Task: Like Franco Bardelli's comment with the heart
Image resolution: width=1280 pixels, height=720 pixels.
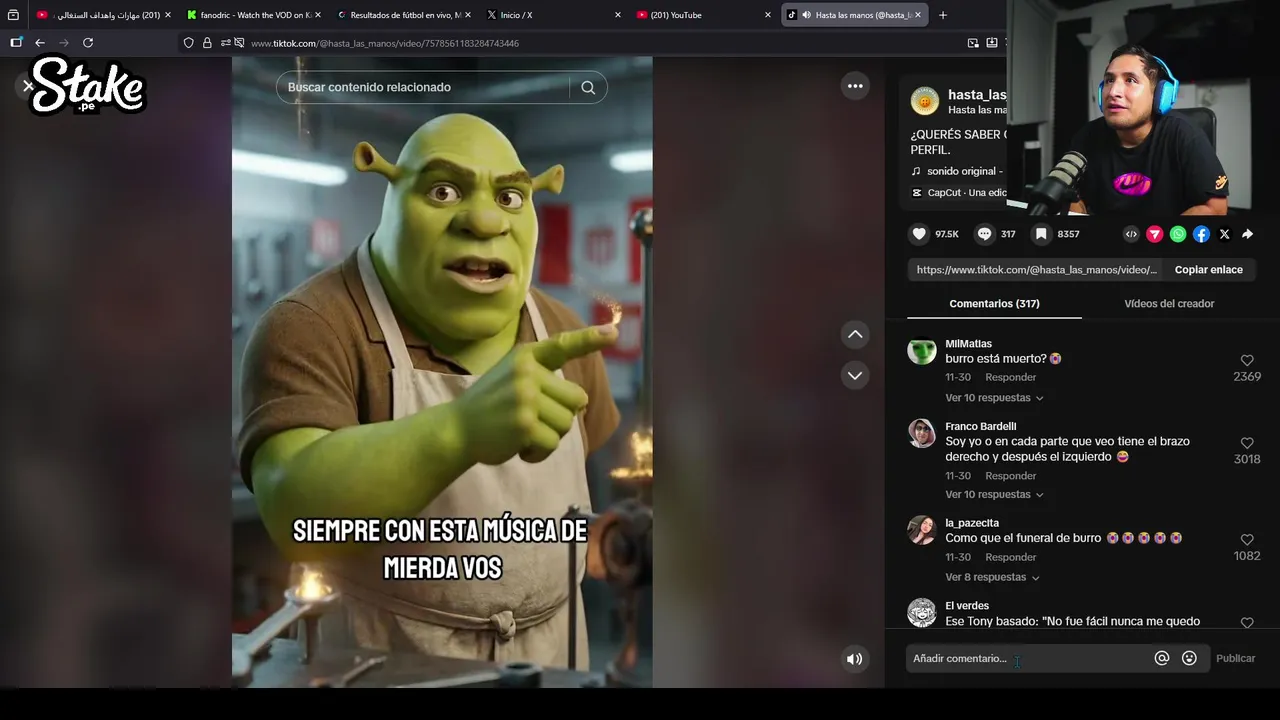Action: click(x=1247, y=443)
